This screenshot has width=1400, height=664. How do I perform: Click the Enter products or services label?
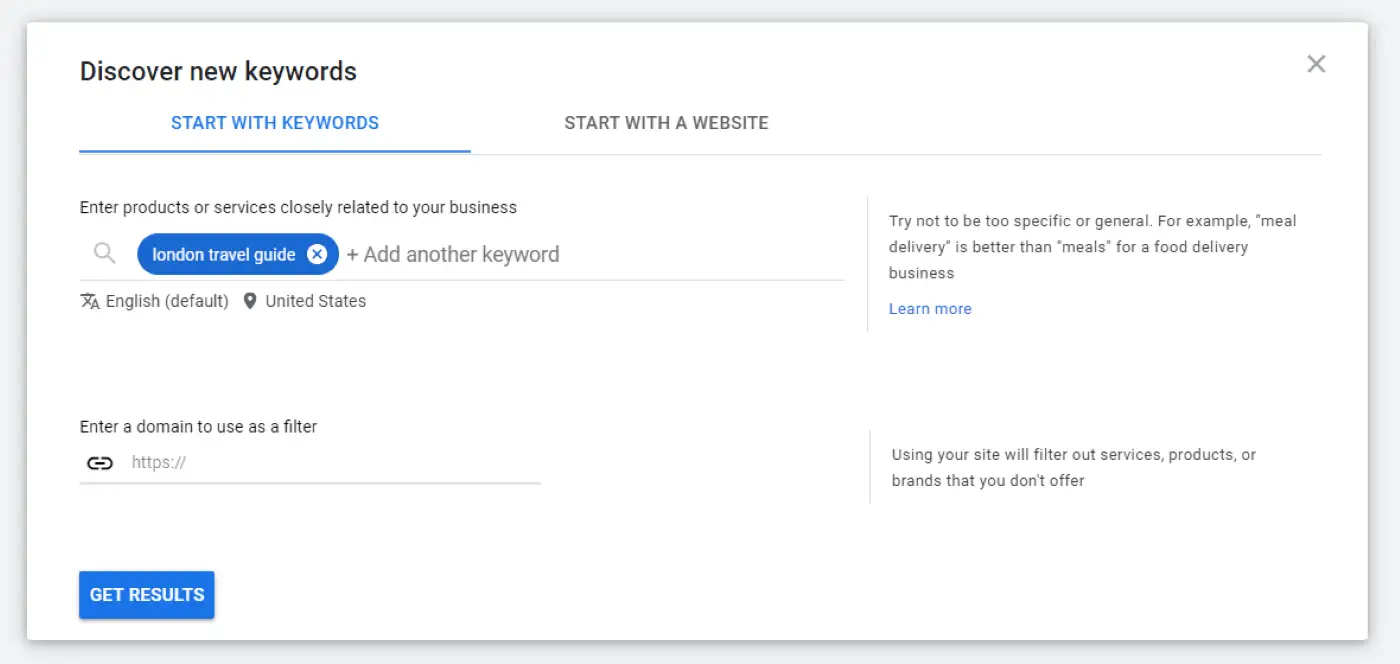click(x=298, y=208)
